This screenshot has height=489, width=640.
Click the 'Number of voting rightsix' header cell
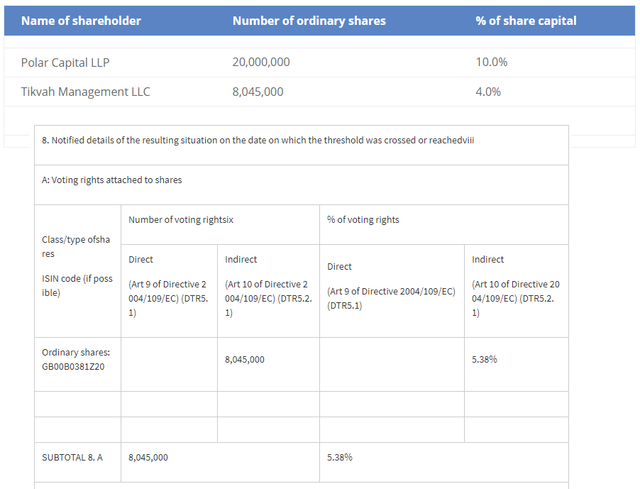[220, 224]
